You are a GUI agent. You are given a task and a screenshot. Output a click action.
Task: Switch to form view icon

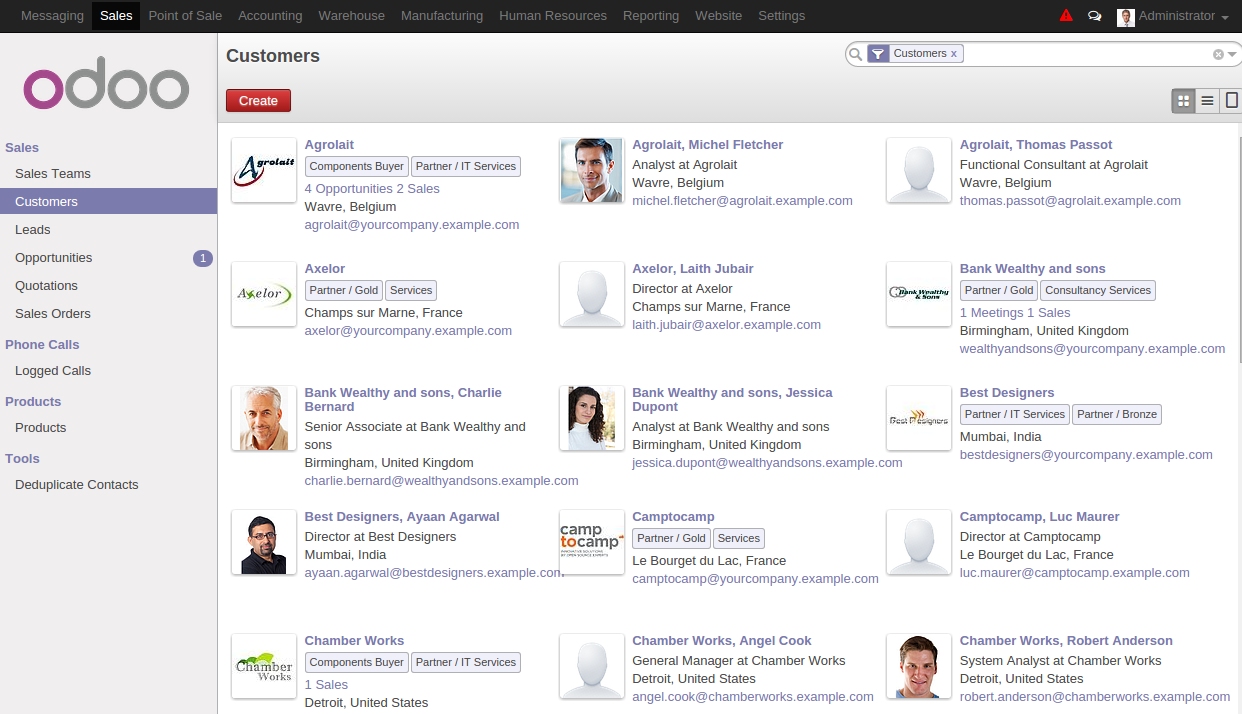point(1232,101)
